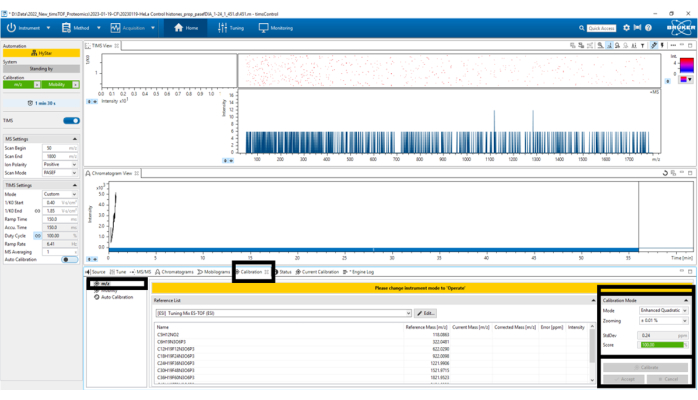Click the highlighted spectrum peak icon in TIMS toolbar

pyautogui.click(x=609, y=45)
